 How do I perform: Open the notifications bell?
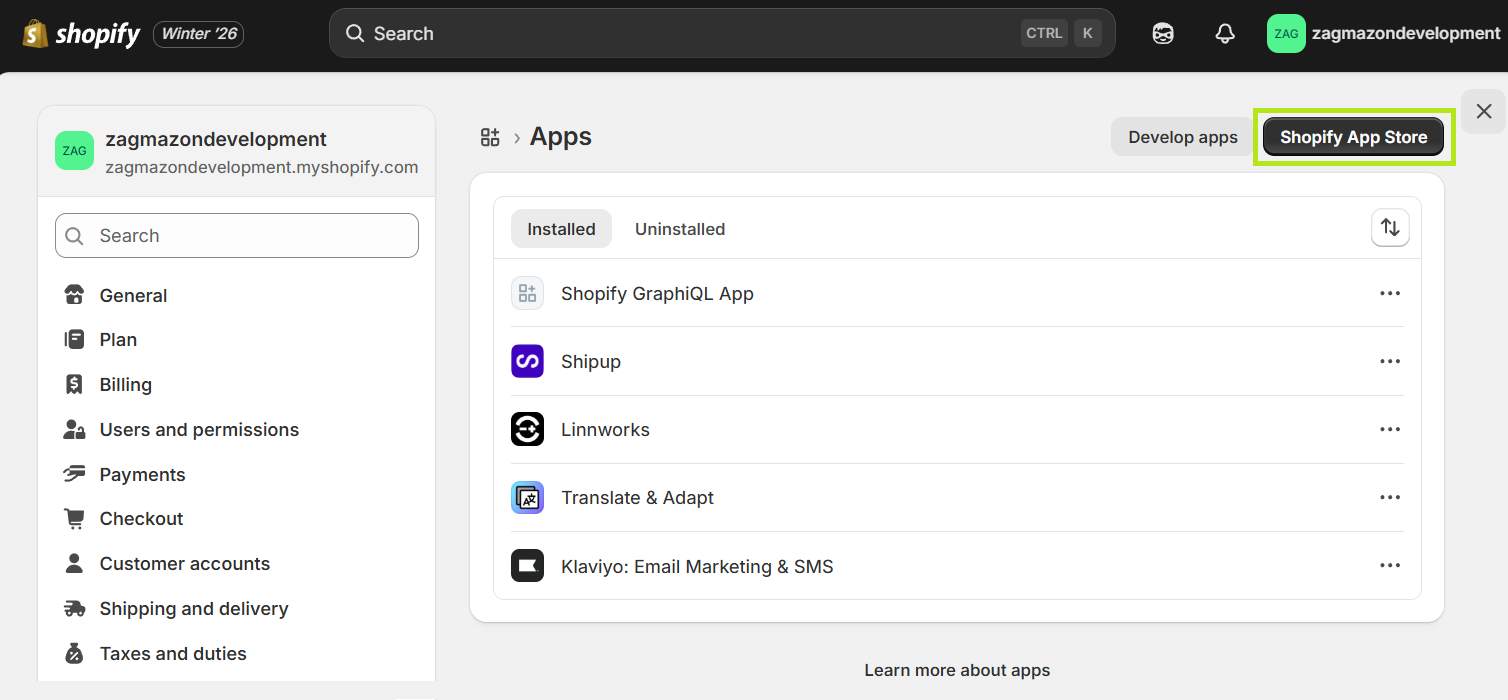click(x=1224, y=33)
